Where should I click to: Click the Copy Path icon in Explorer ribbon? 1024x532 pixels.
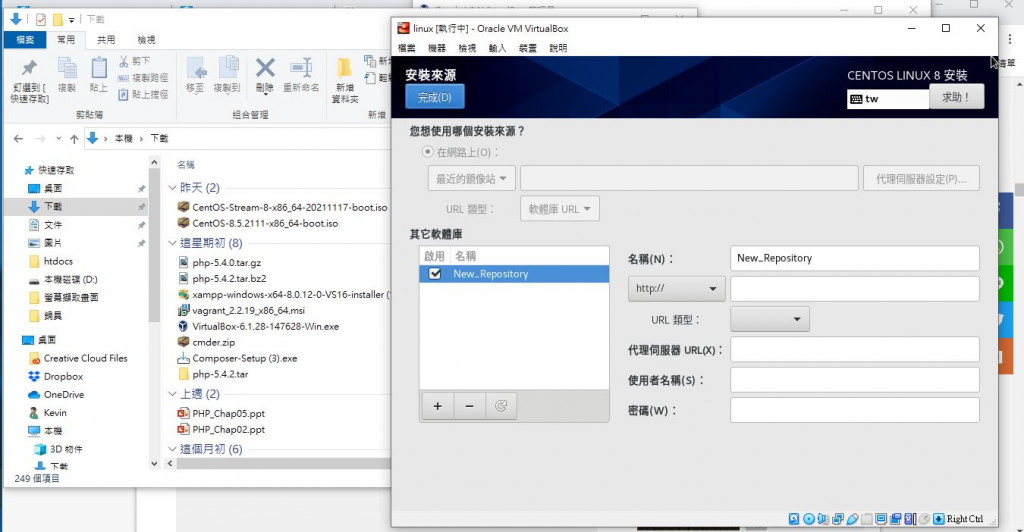click(x=123, y=78)
